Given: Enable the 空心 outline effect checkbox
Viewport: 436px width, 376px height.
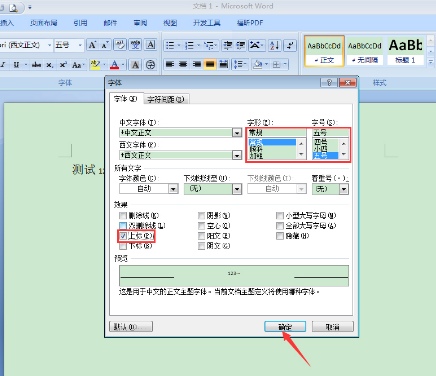Looking at the screenshot, I should (201, 226).
